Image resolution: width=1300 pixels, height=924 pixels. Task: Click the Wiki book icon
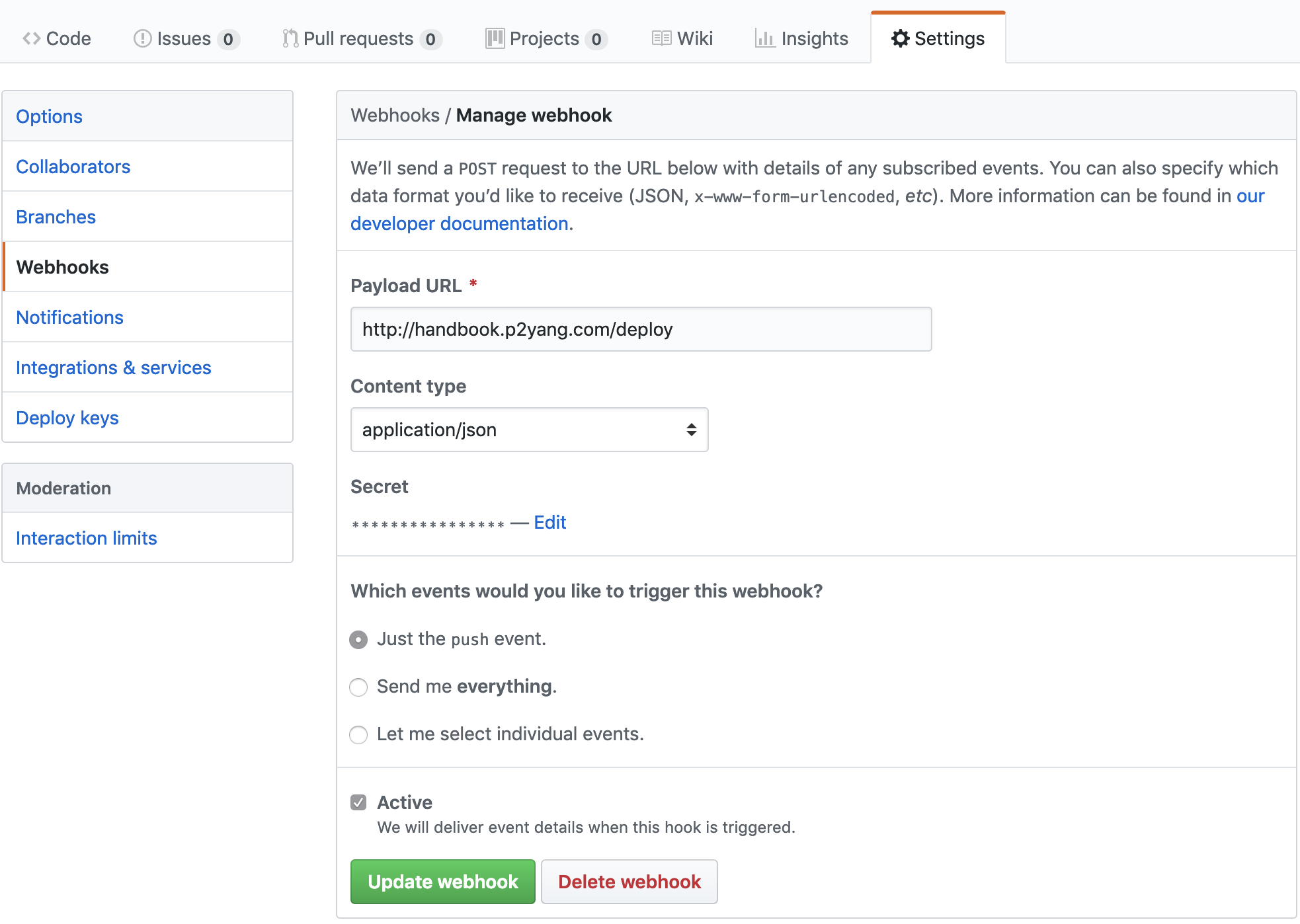pos(662,38)
